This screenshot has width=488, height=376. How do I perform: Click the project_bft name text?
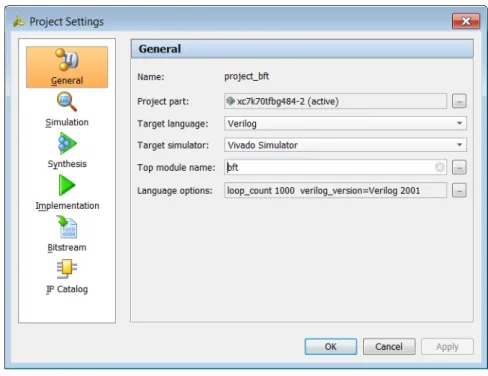click(x=247, y=76)
